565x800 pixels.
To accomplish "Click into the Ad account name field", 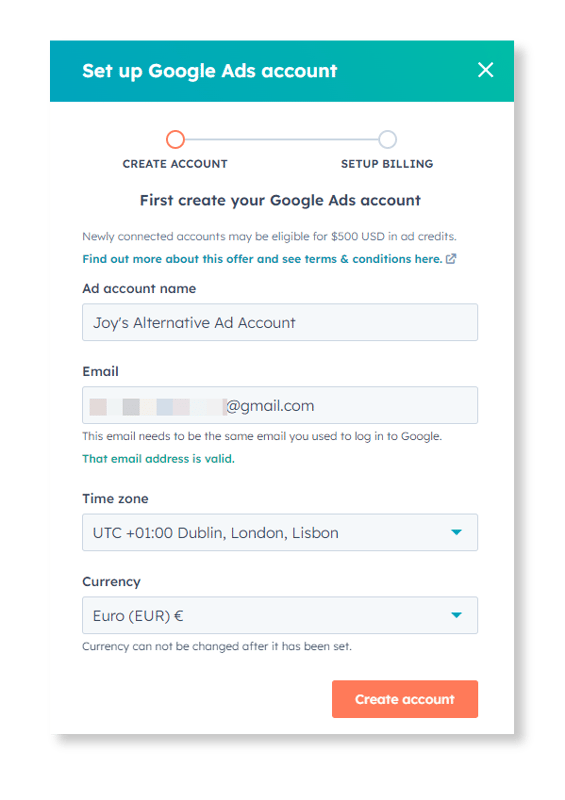I will click(280, 322).
